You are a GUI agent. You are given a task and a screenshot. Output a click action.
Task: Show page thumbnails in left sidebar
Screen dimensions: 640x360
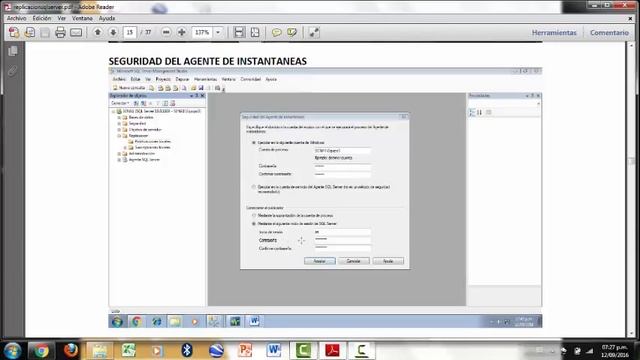(13, 51)
